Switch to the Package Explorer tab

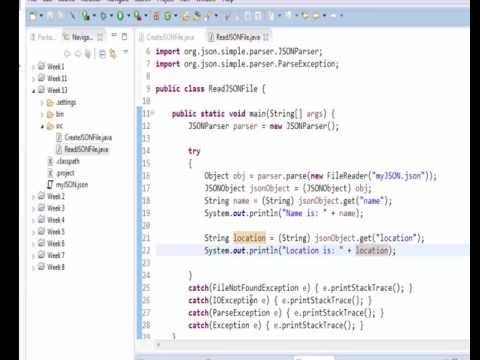[x=42, y=37]
